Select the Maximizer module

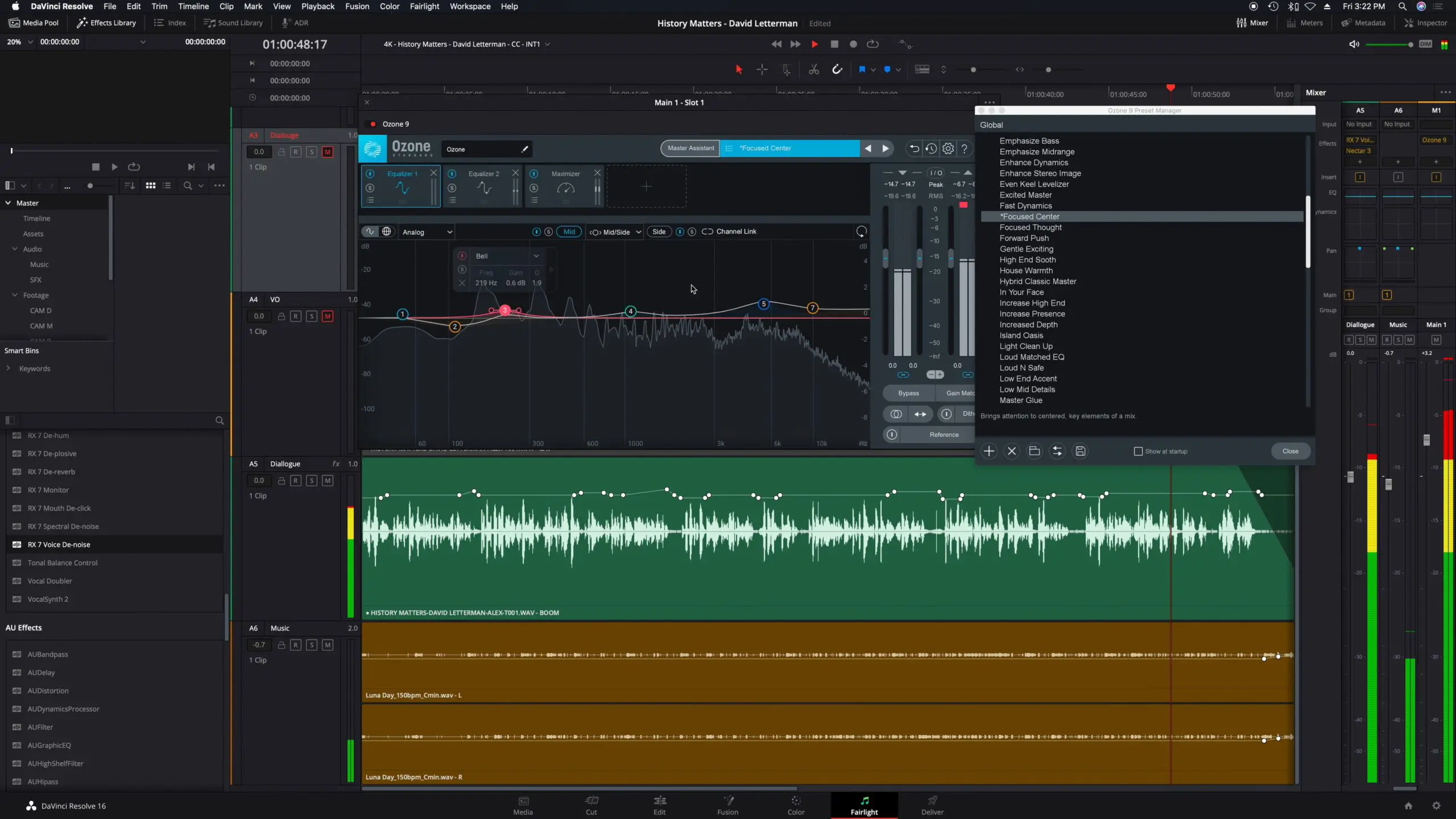565,187
